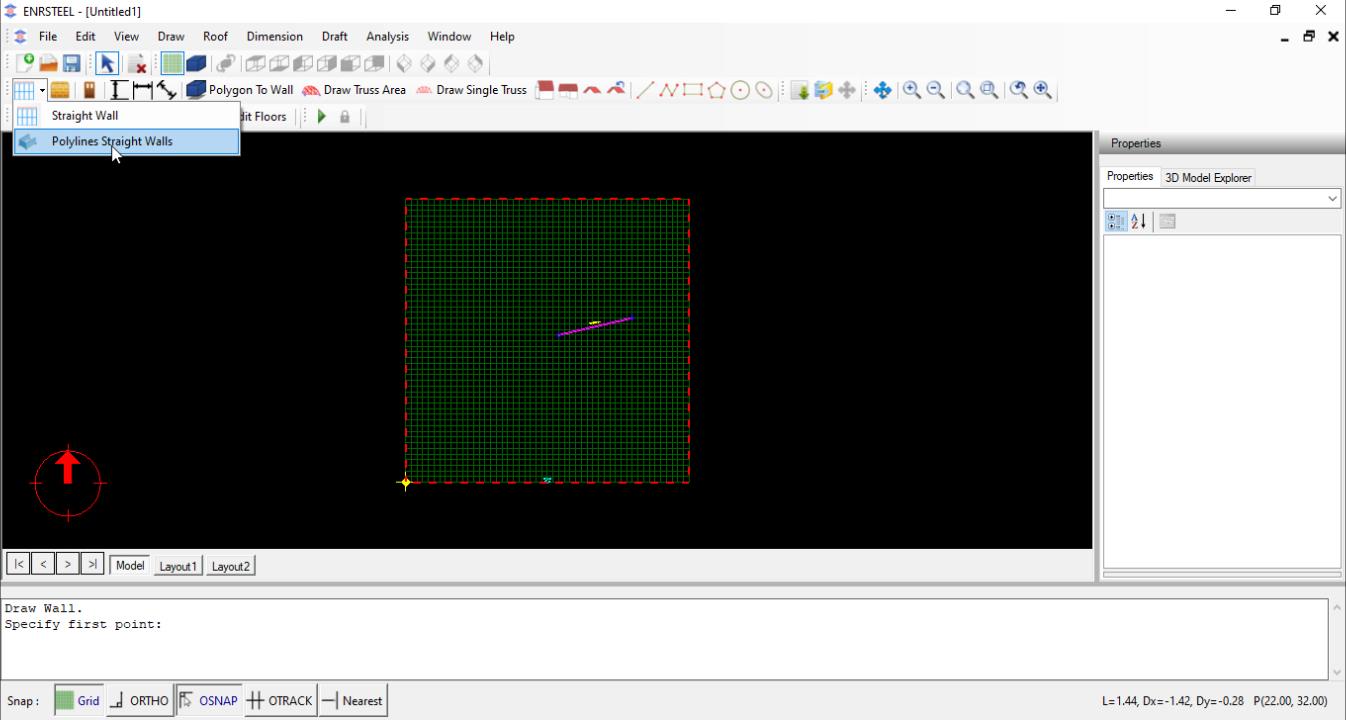The width and height of the screenshot is (1346, 720).
Task: Toggle ORTHO mode
Action: point(139,701)
